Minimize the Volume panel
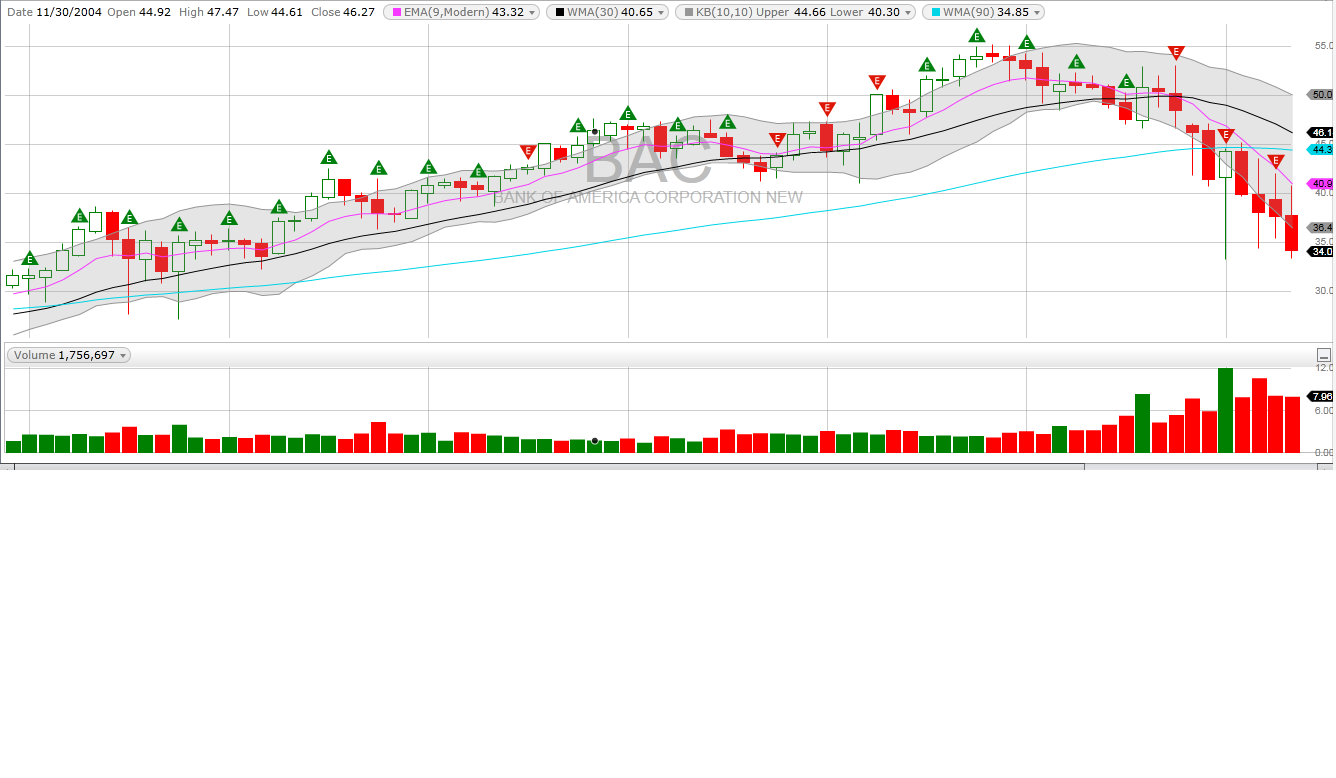 [x=1324, y=355]
